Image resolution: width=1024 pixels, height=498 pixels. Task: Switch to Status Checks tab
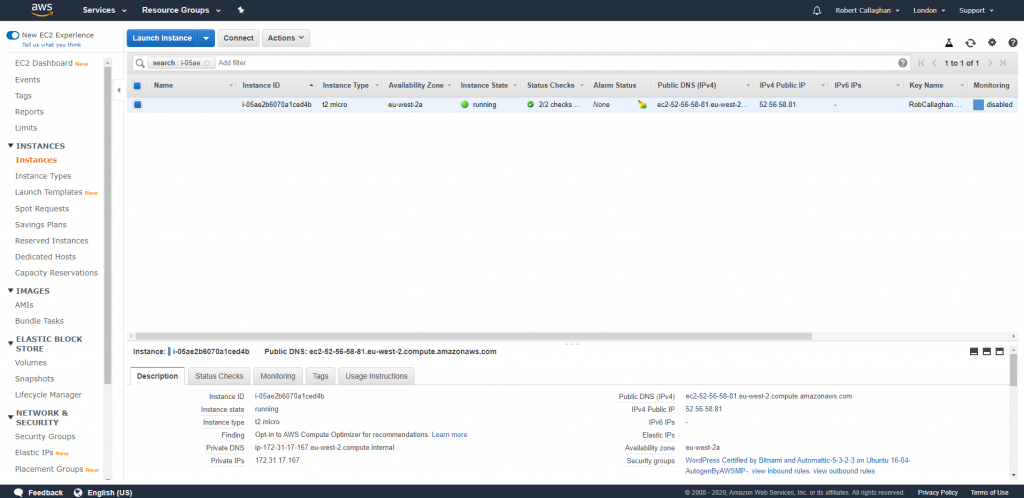coord(219,376)
